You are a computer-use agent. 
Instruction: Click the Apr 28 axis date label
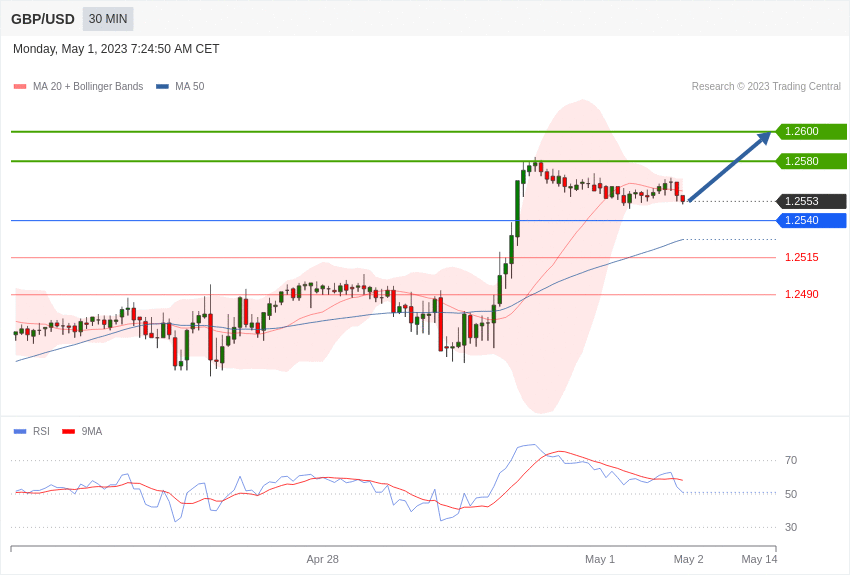pos(323,559)
